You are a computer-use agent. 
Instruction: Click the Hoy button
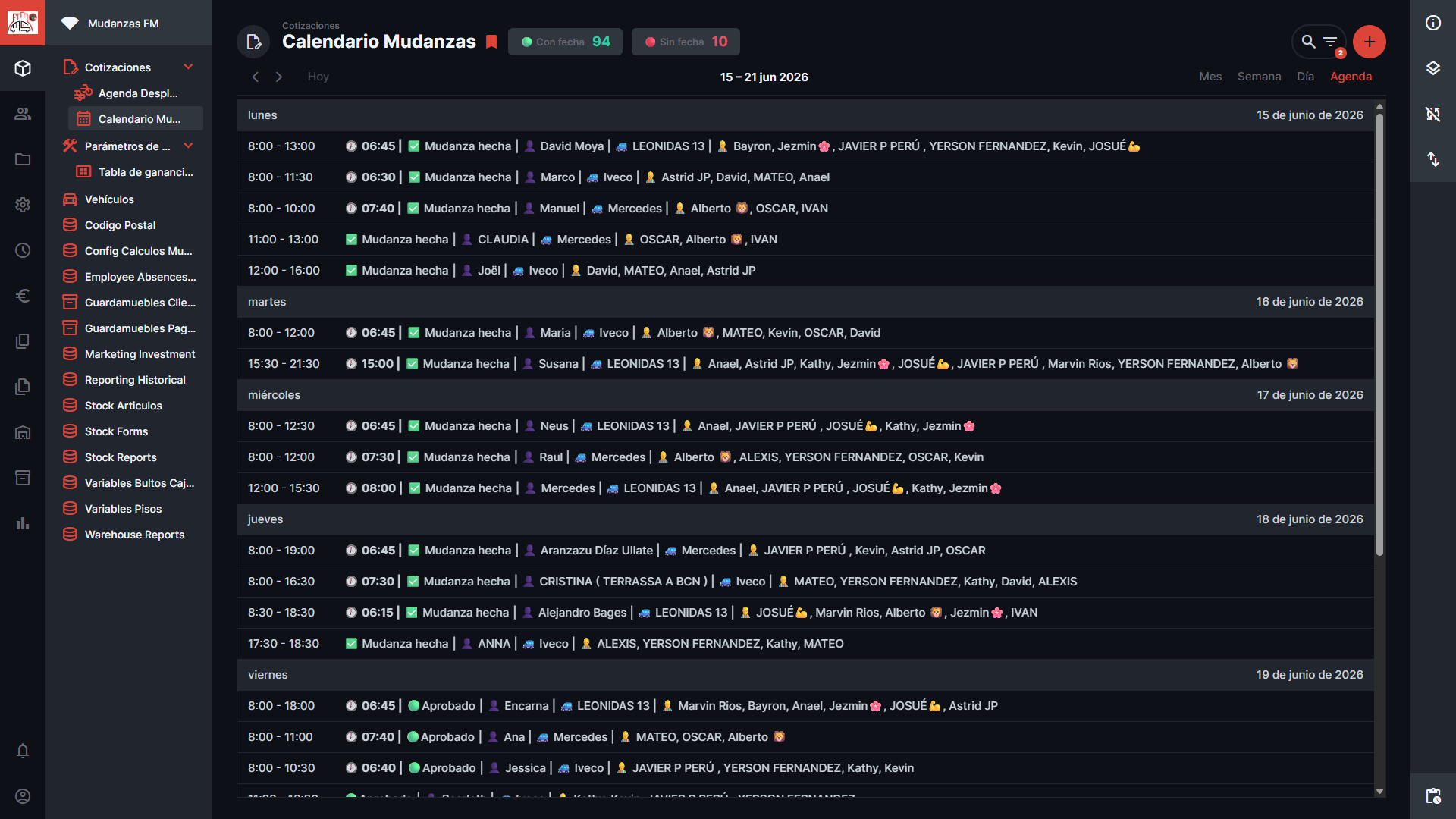318,77
